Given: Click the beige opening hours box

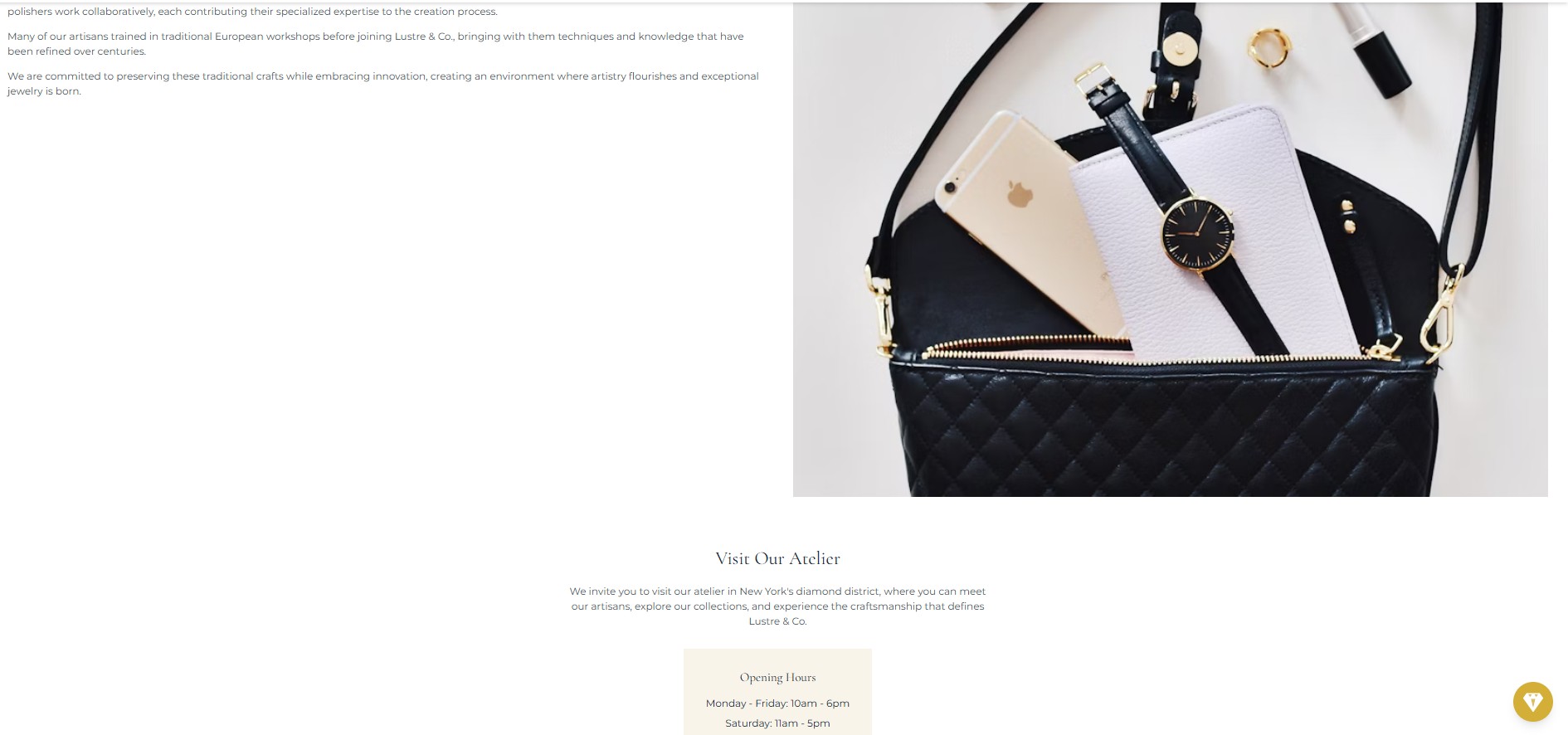Looking at the screenshot, I should click(x=777, y=692).
